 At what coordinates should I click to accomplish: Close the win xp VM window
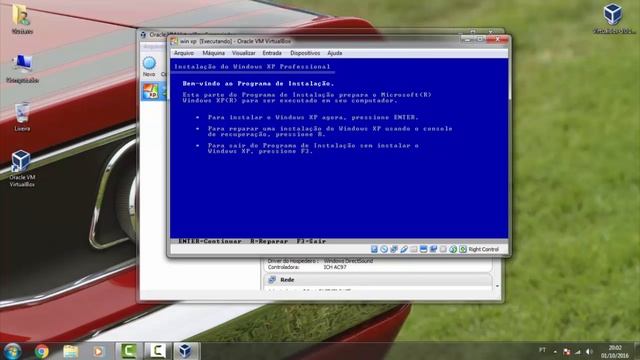pyautogui.click(x=498, y=39)
